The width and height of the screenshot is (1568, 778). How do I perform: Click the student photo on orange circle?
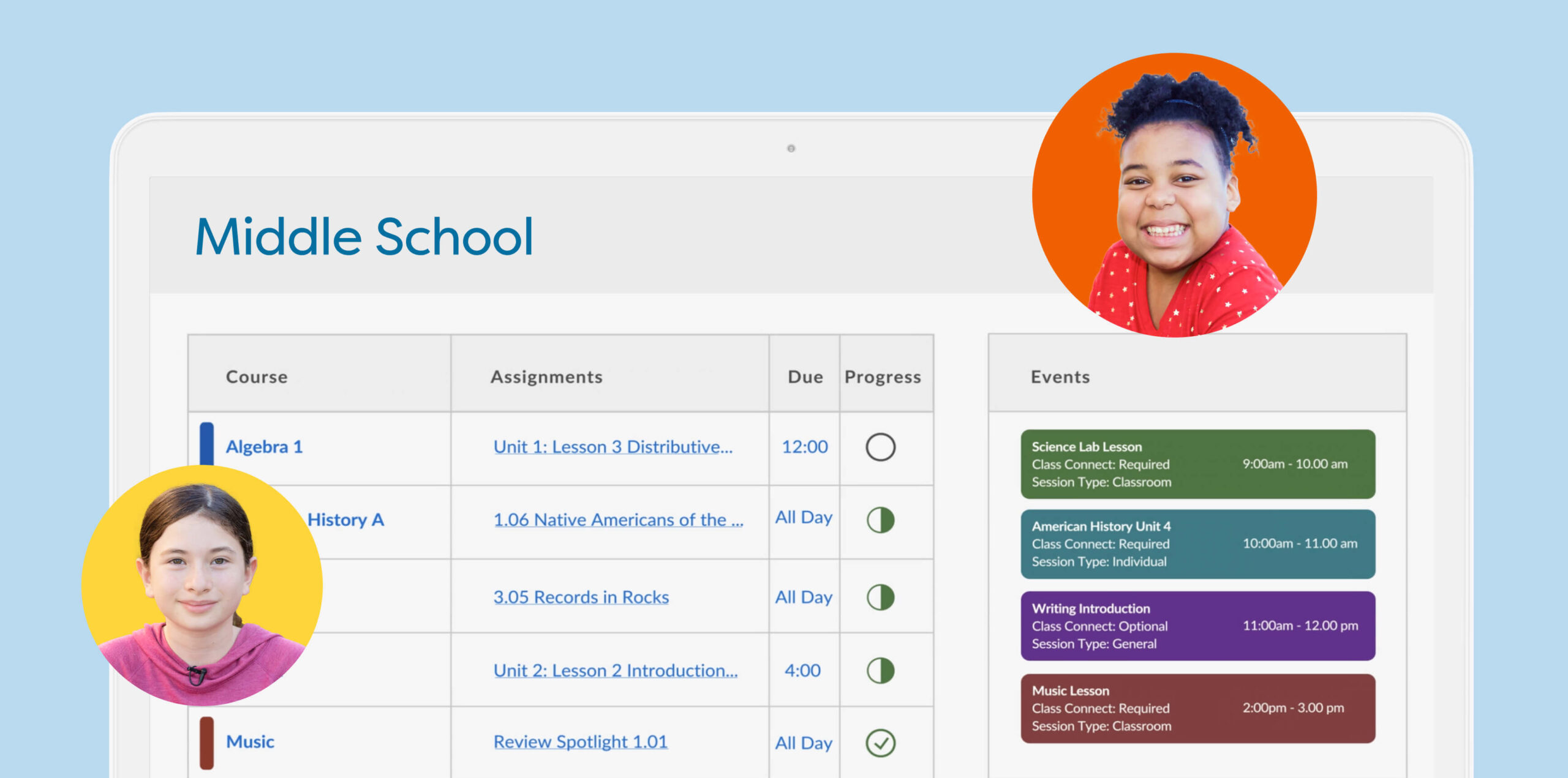click(x=1174, y=196)
